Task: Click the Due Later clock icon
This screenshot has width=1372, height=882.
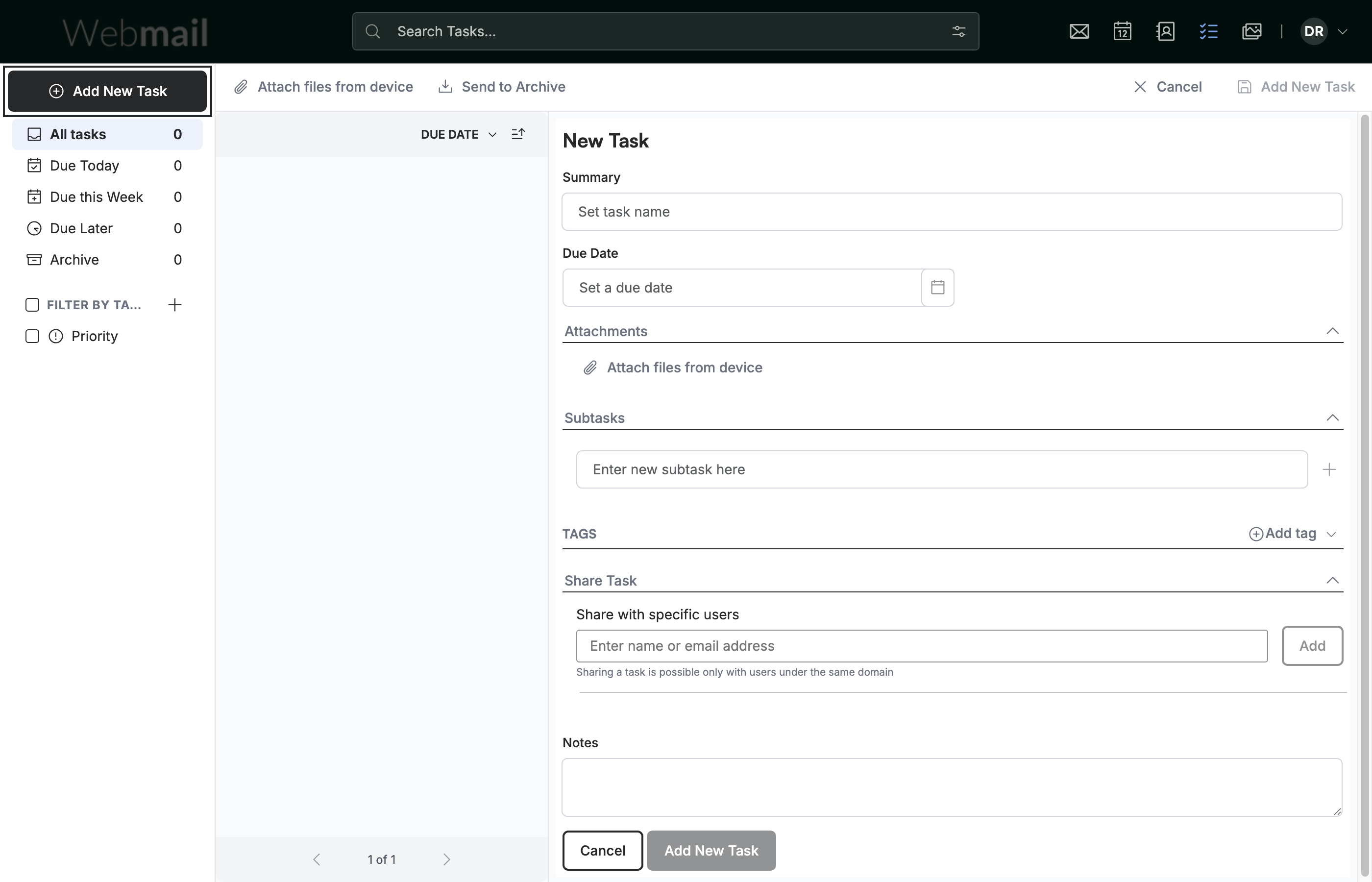Action: click(x=34, y=228)
